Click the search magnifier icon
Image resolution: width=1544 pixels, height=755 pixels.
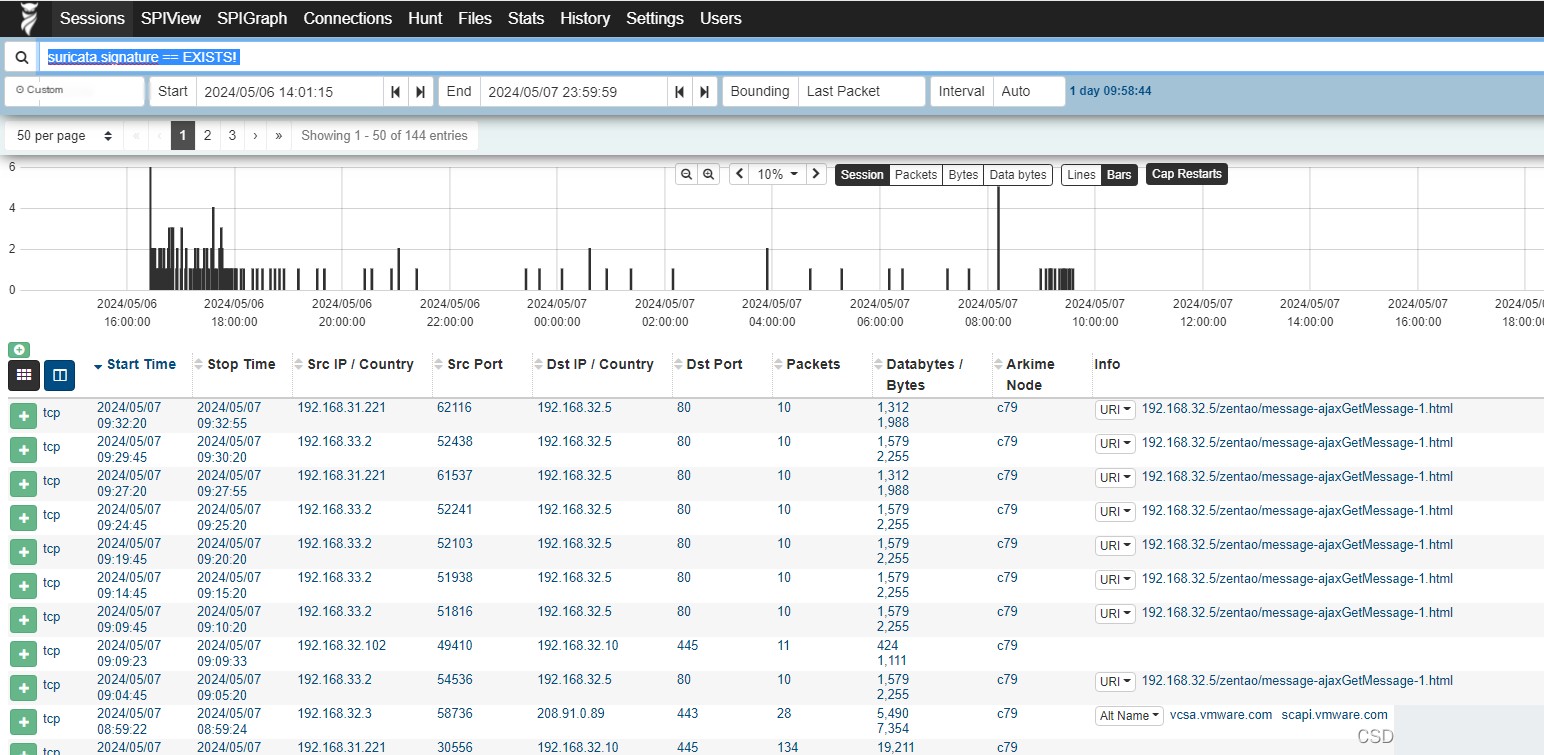pyautogui.click(x=22, y=58)
